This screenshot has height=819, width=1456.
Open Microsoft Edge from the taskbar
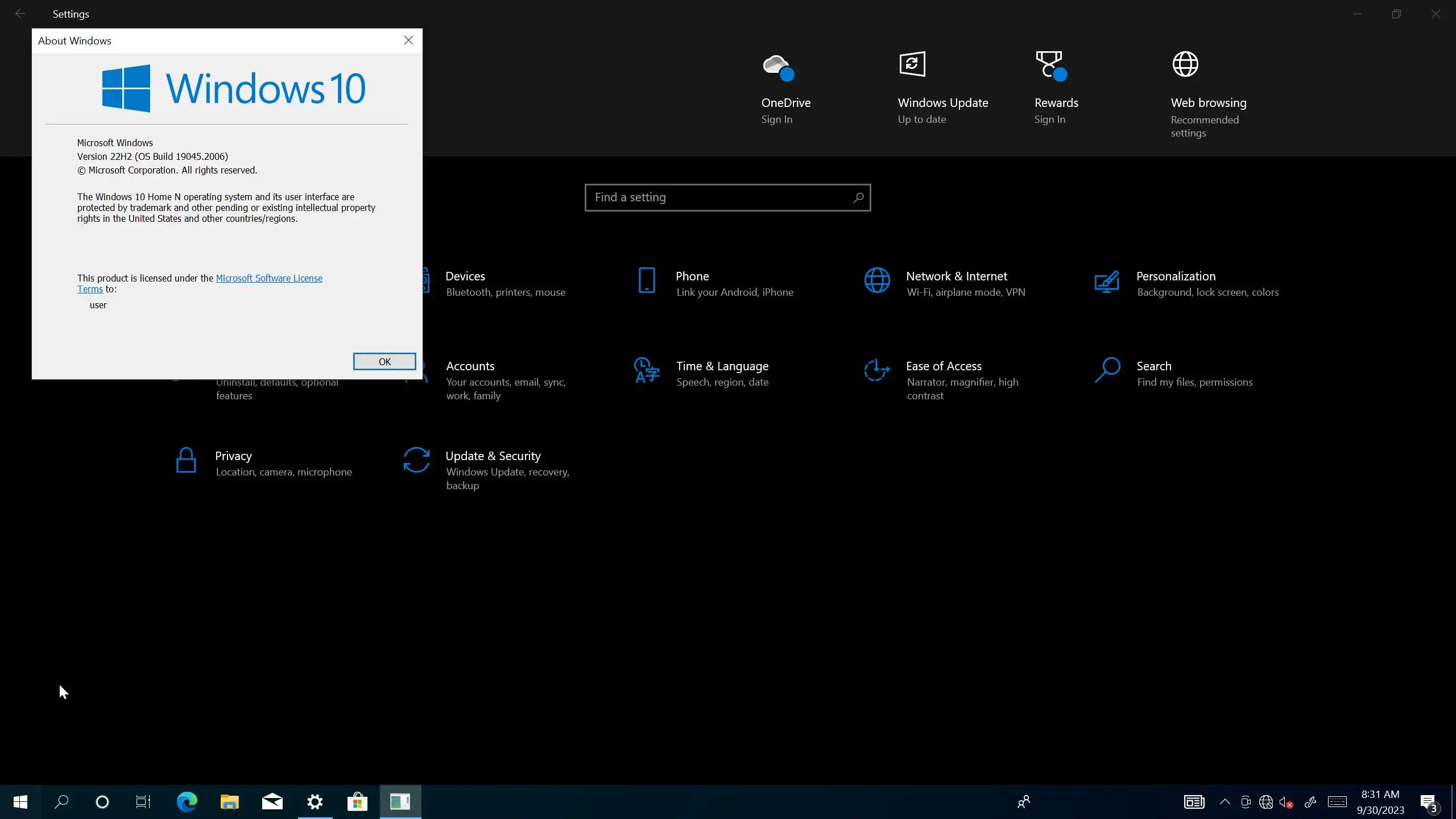(187, 802)
